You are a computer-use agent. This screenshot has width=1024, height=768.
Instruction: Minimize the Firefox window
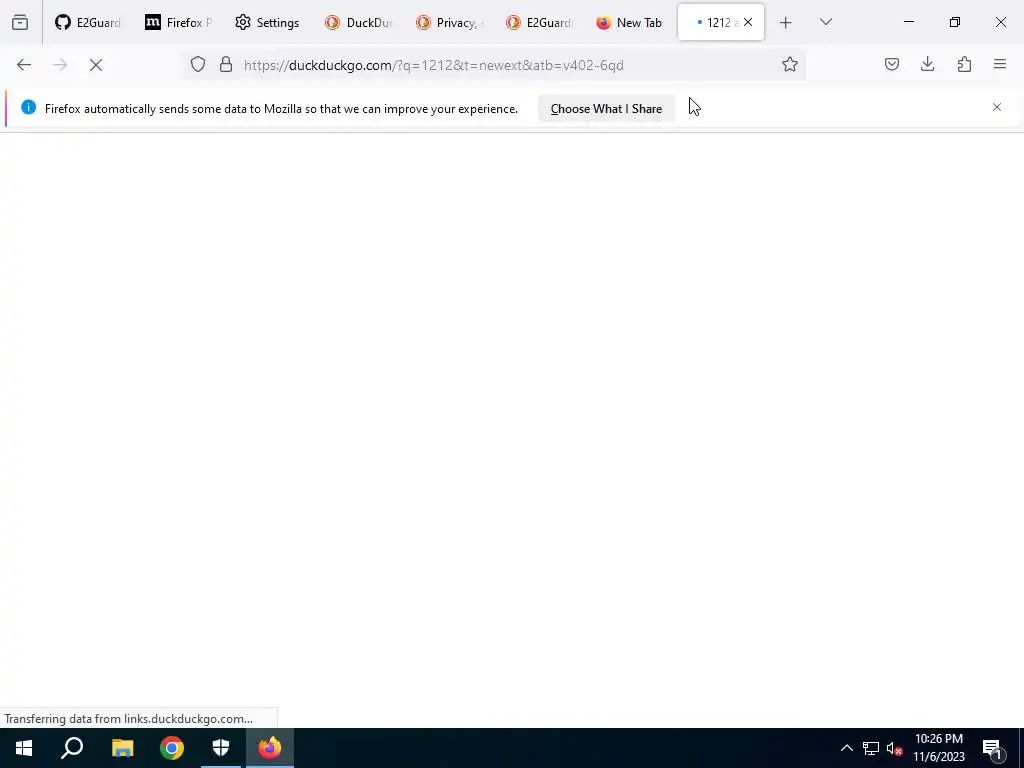pyautogui.click(x=908, y=22)
